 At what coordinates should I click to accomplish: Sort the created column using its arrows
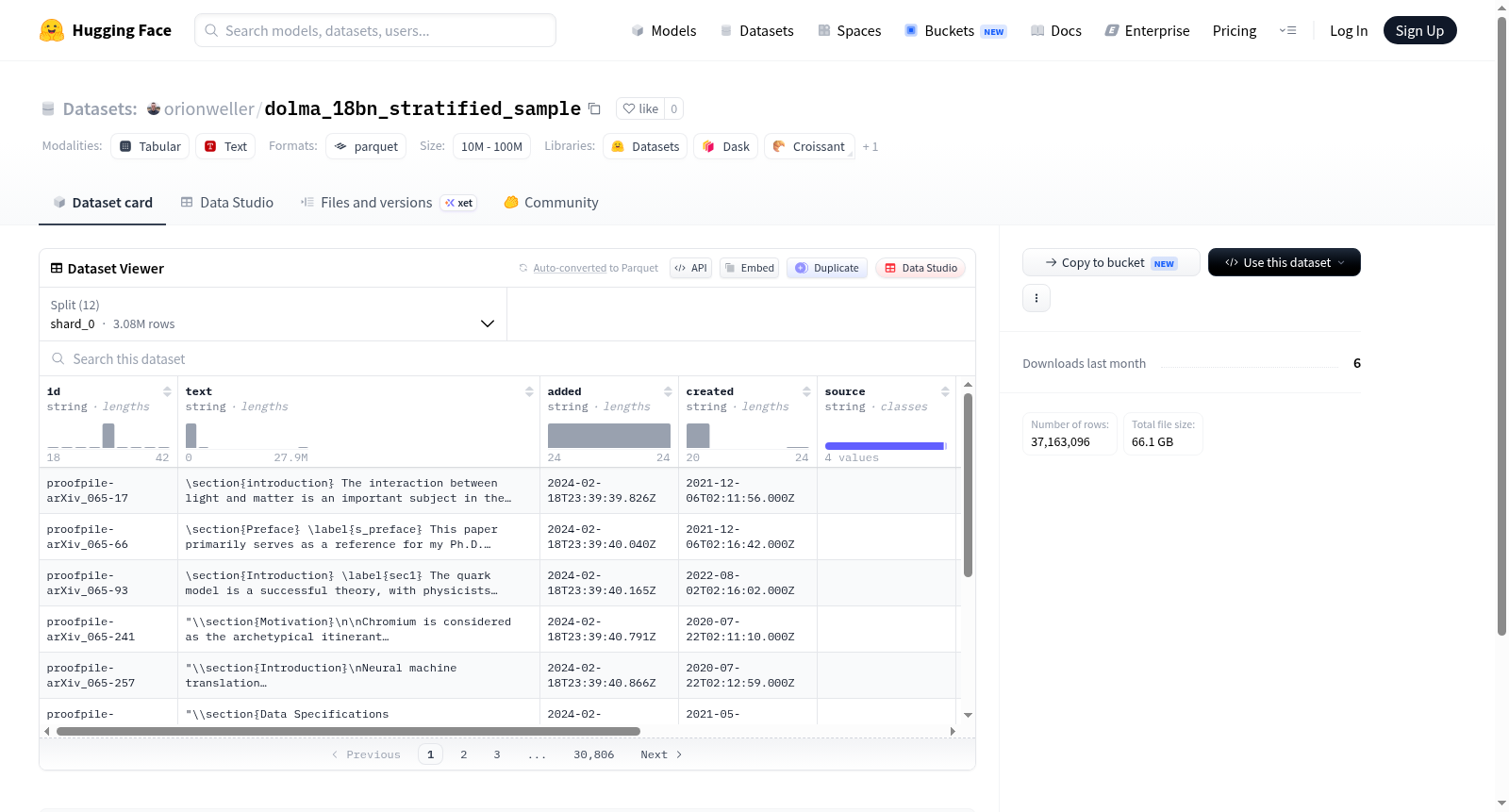pyautogui.click(x=806, y=391)
